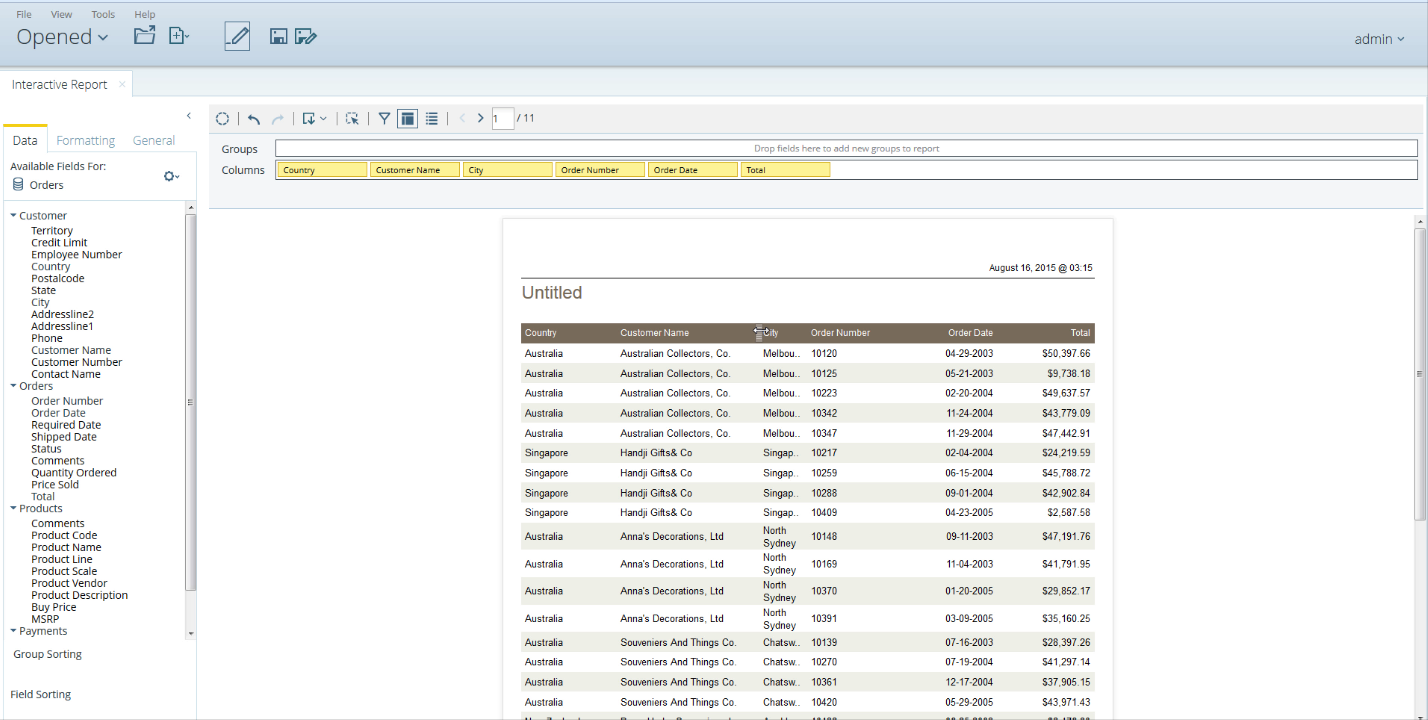Click the circular Add Content toolbar icon

tap(223, 119)
